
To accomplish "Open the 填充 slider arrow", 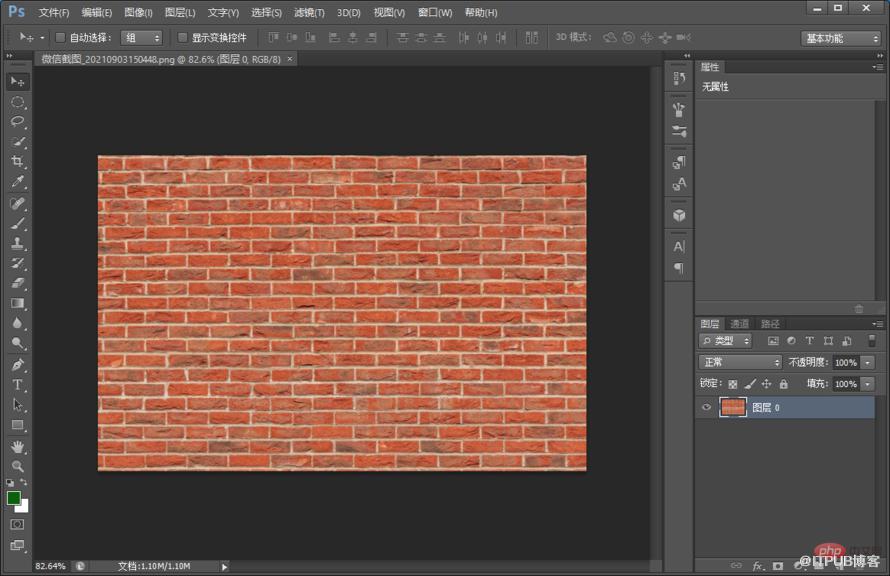I will point(867,384).
